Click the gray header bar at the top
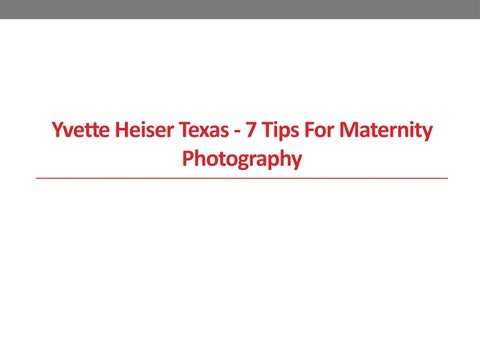The image size is (480, 360). (x=240, y=9)
